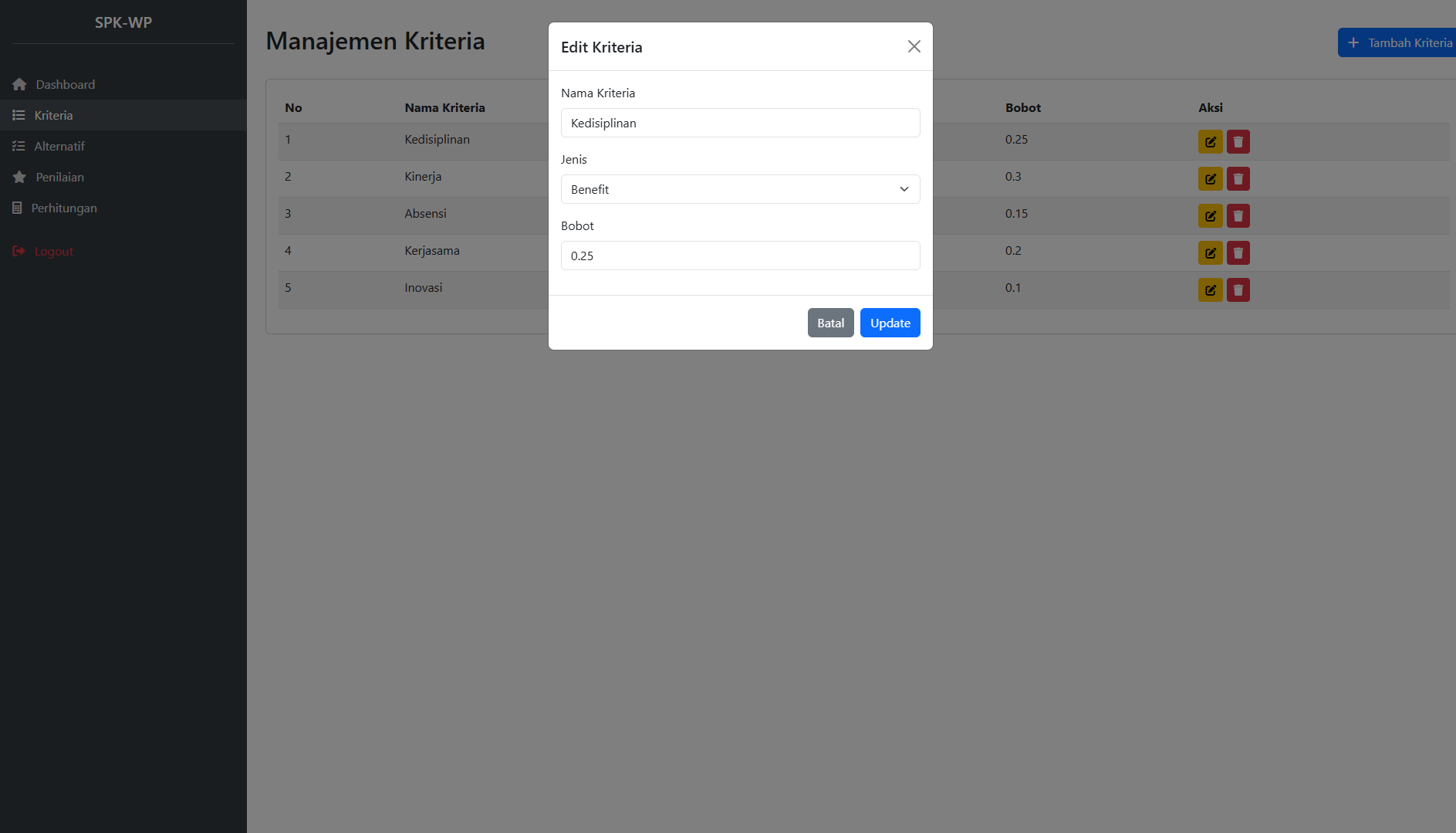Click Tambah Kriteria button
The height and width of the screenshot is (833, 1456).
tap(1397, 42)
